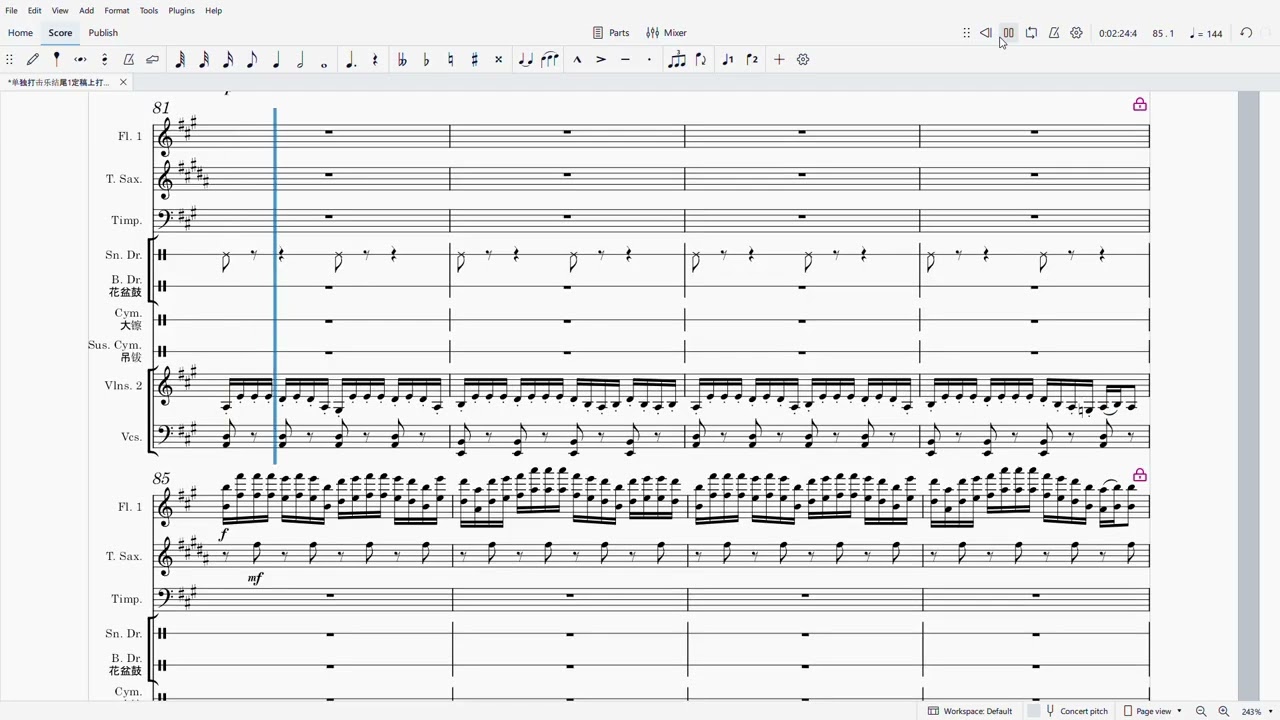
Task: Click the Workspace: Default button
Action: [970, 711]
